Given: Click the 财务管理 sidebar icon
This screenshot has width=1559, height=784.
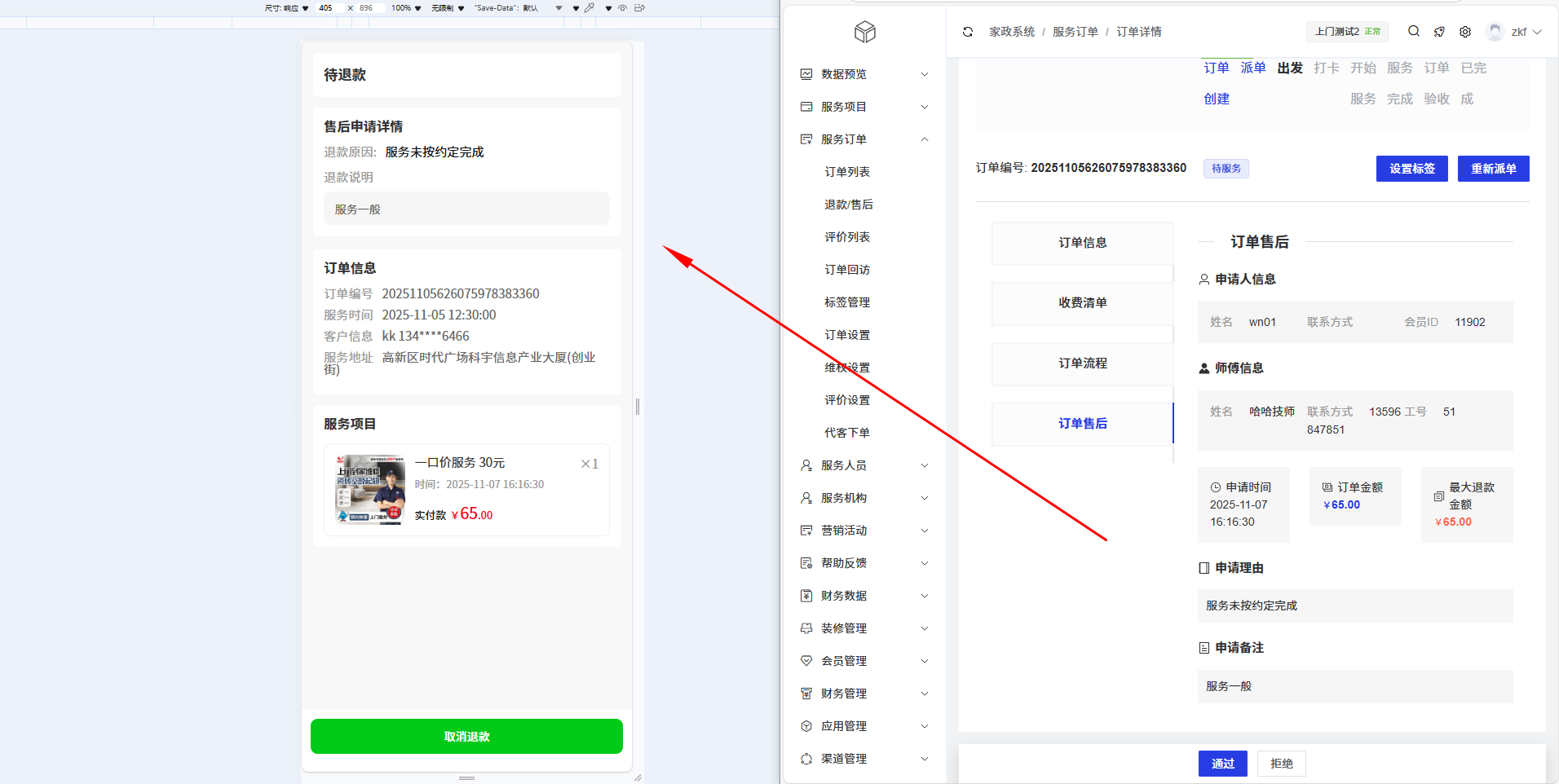Looking at the screenshot, I should tap(806, 694).
